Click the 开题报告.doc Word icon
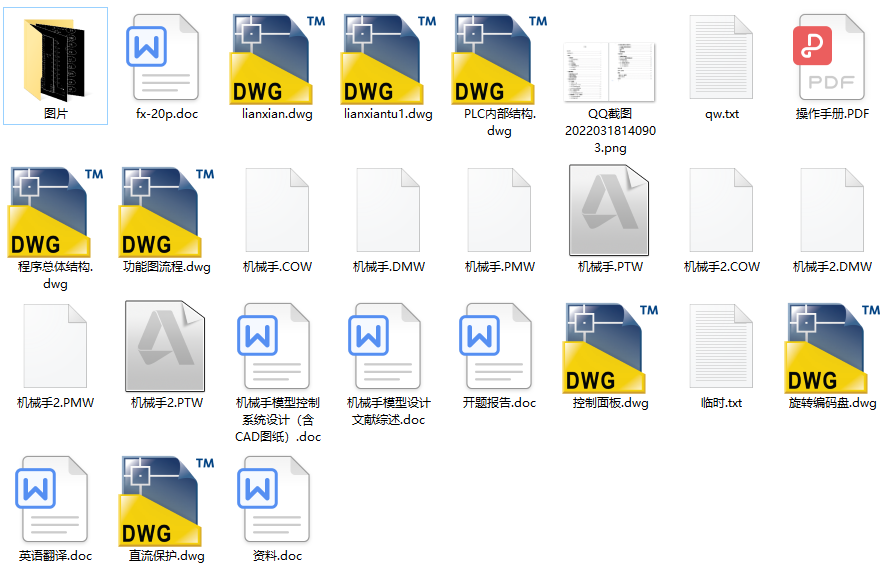 pyautogui.click(x=497, y=347)
